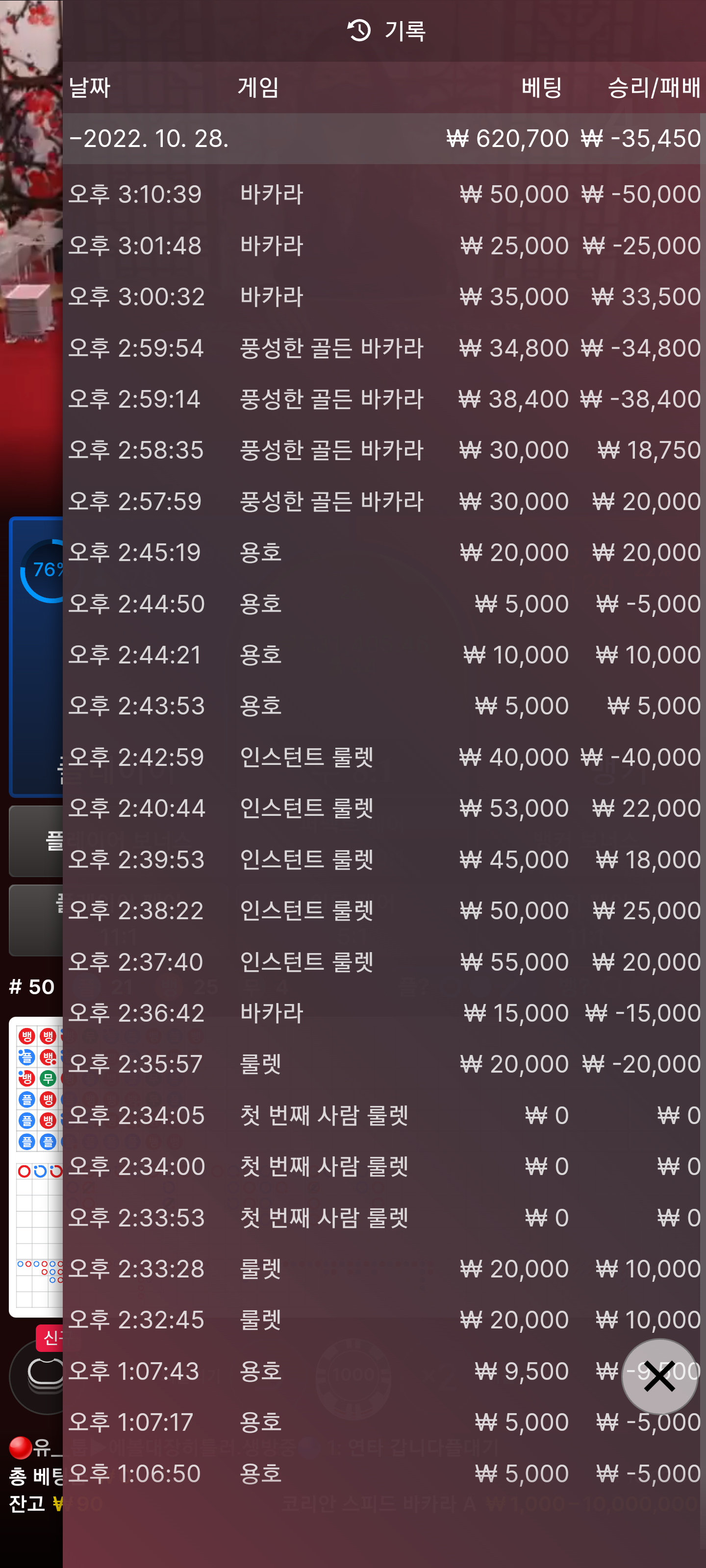
Task: Click the red ball icon beside username
Action: tap(20, 1447)
